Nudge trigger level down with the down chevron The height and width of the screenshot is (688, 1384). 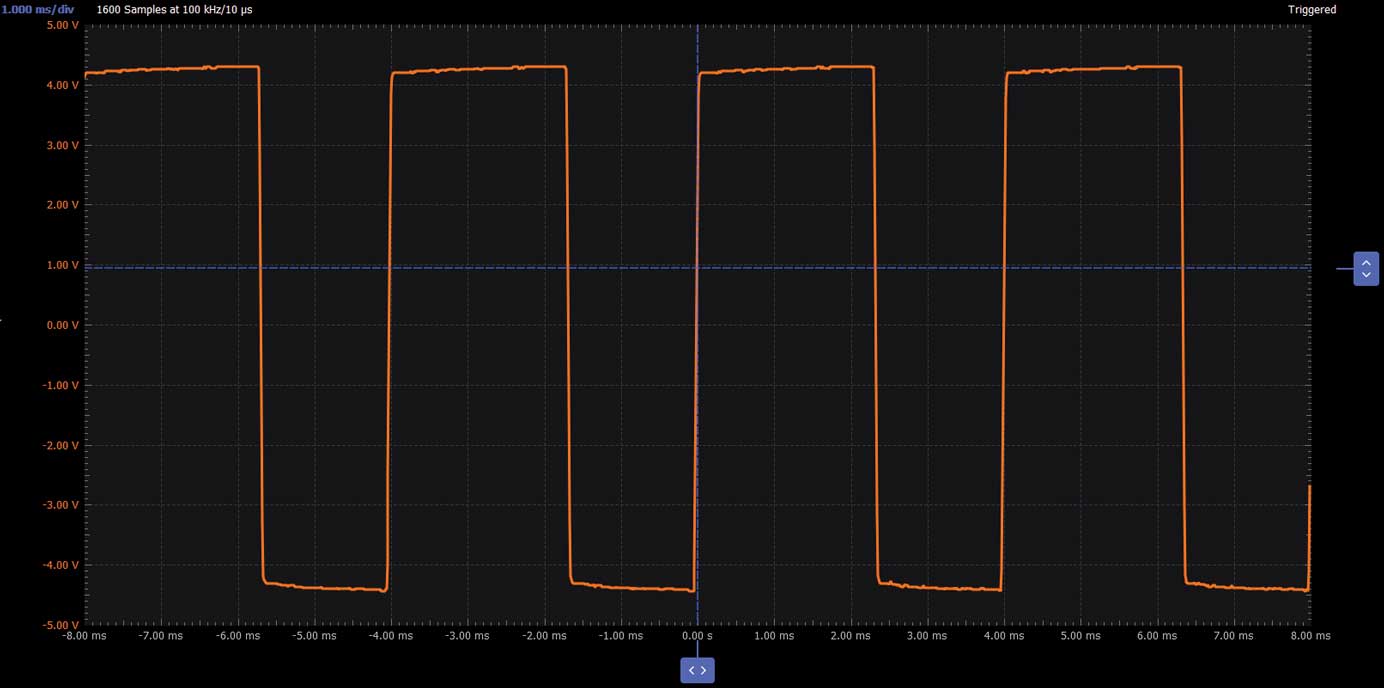(1366, 274)
